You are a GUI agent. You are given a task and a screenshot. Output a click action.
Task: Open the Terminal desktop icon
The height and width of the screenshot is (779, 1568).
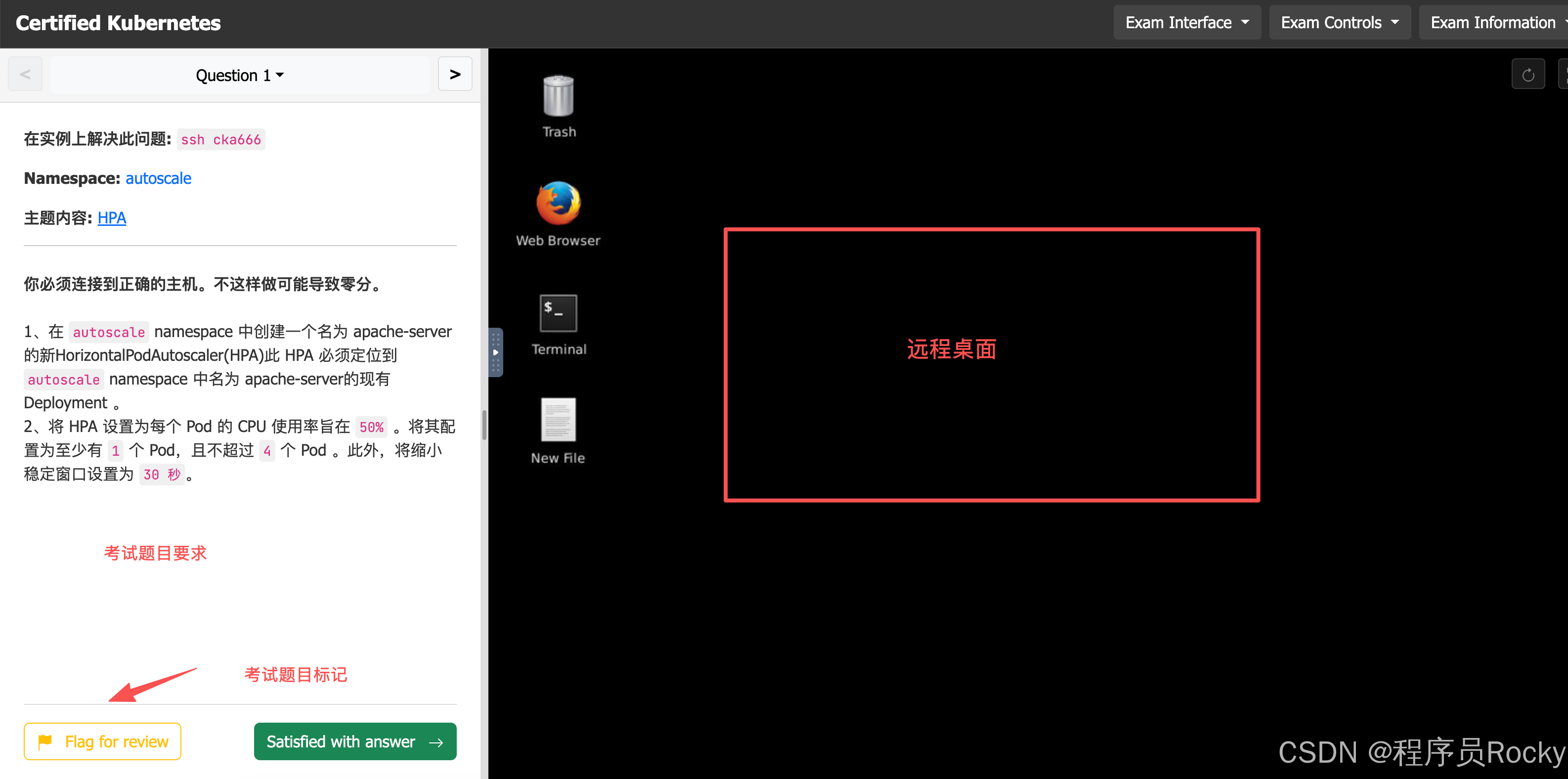click(x=558, y=313)
